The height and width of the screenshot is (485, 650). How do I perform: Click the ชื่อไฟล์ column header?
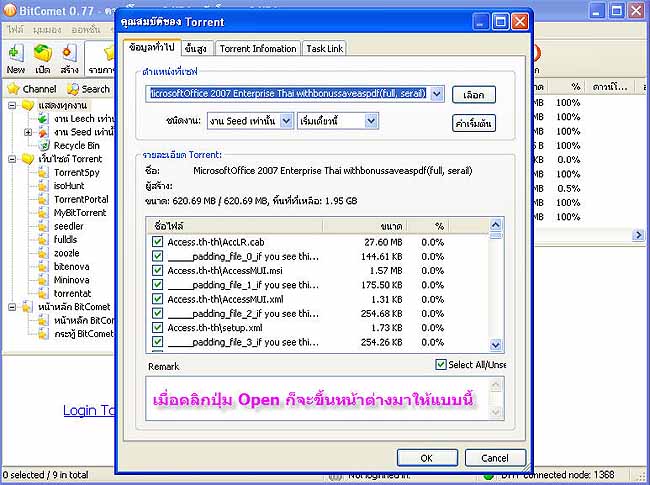(235, 226)
